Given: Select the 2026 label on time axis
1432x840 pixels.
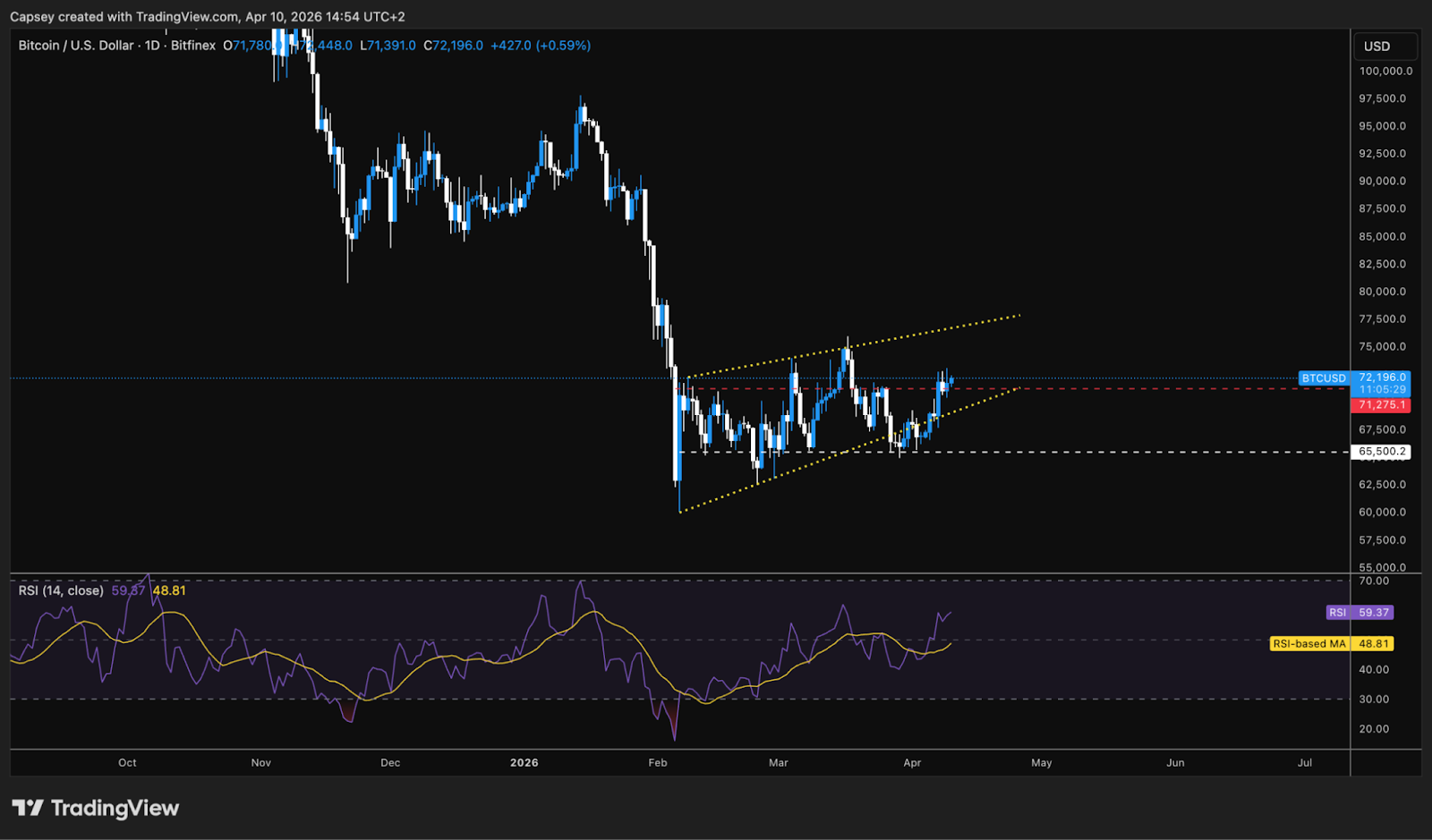Looking at the screenshot, I should click(524, 763).
